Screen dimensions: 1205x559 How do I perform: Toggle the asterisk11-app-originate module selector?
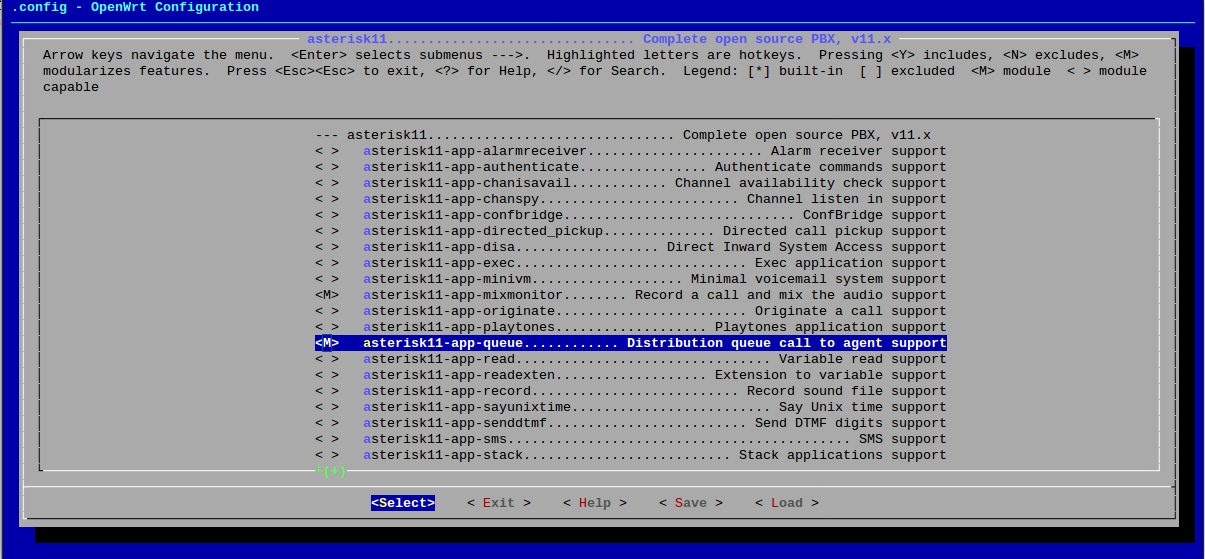point(327,311)
